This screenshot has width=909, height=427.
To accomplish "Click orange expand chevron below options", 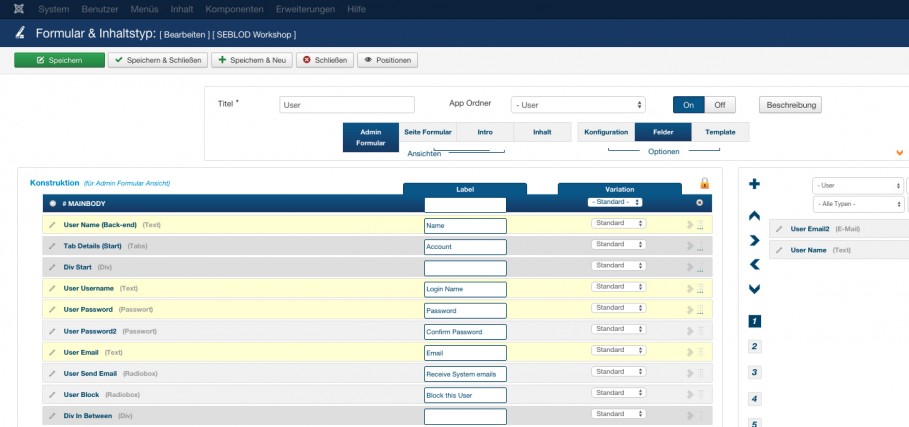I will [x=900, y=153].
